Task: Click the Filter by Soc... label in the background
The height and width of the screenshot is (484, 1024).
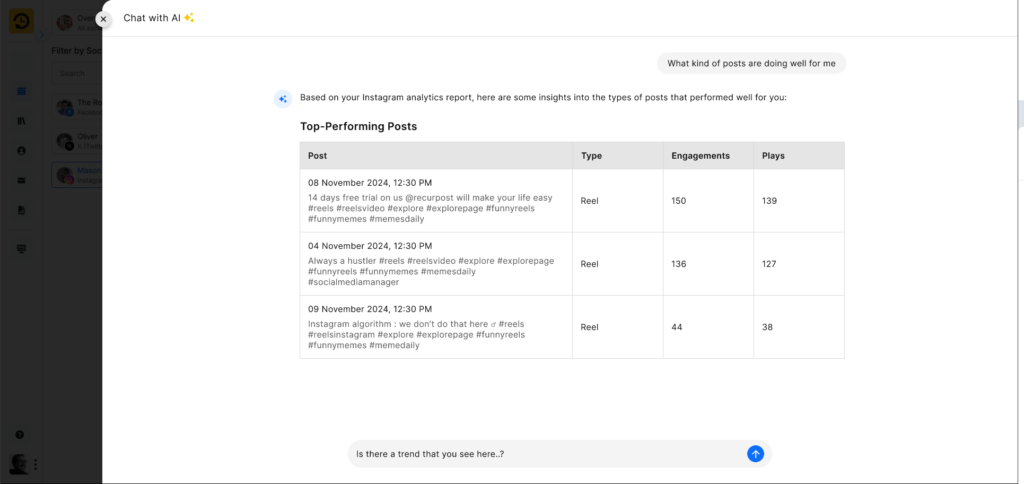Action: coord(77,50)
